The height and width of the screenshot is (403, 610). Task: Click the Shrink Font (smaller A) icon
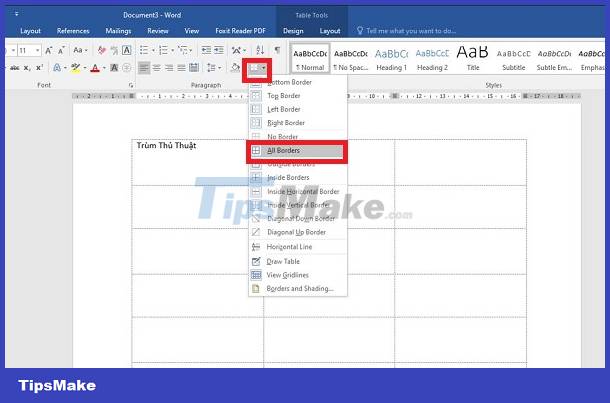click(x=61, y=50)
